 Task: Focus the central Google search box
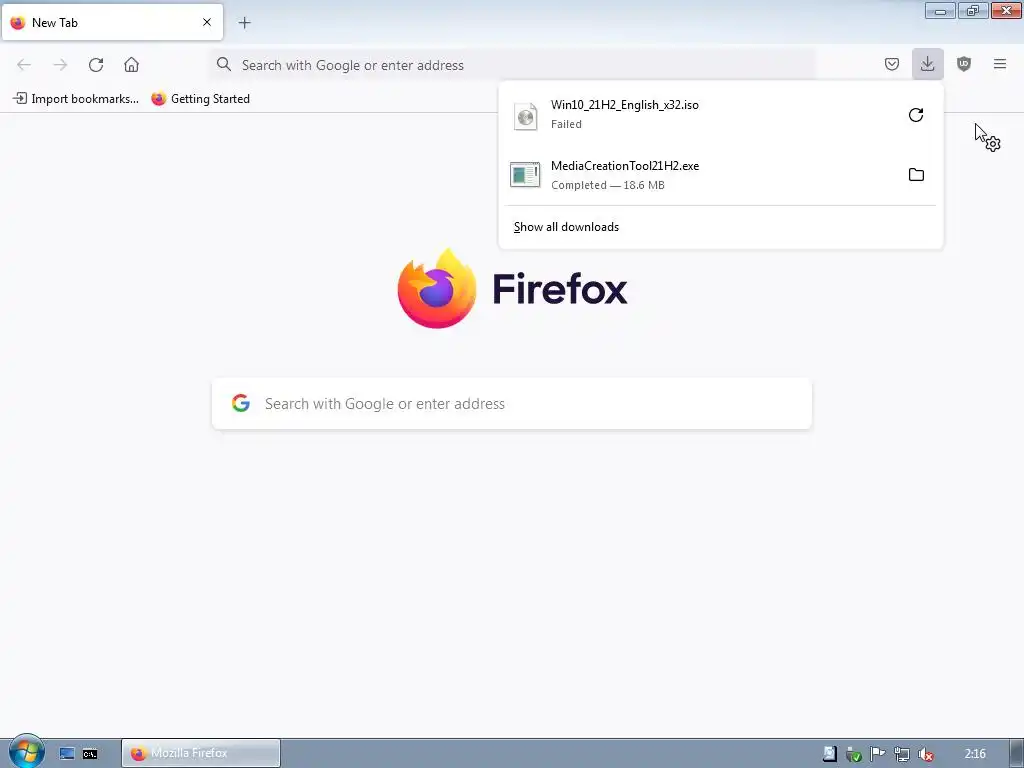click(512, 404)
